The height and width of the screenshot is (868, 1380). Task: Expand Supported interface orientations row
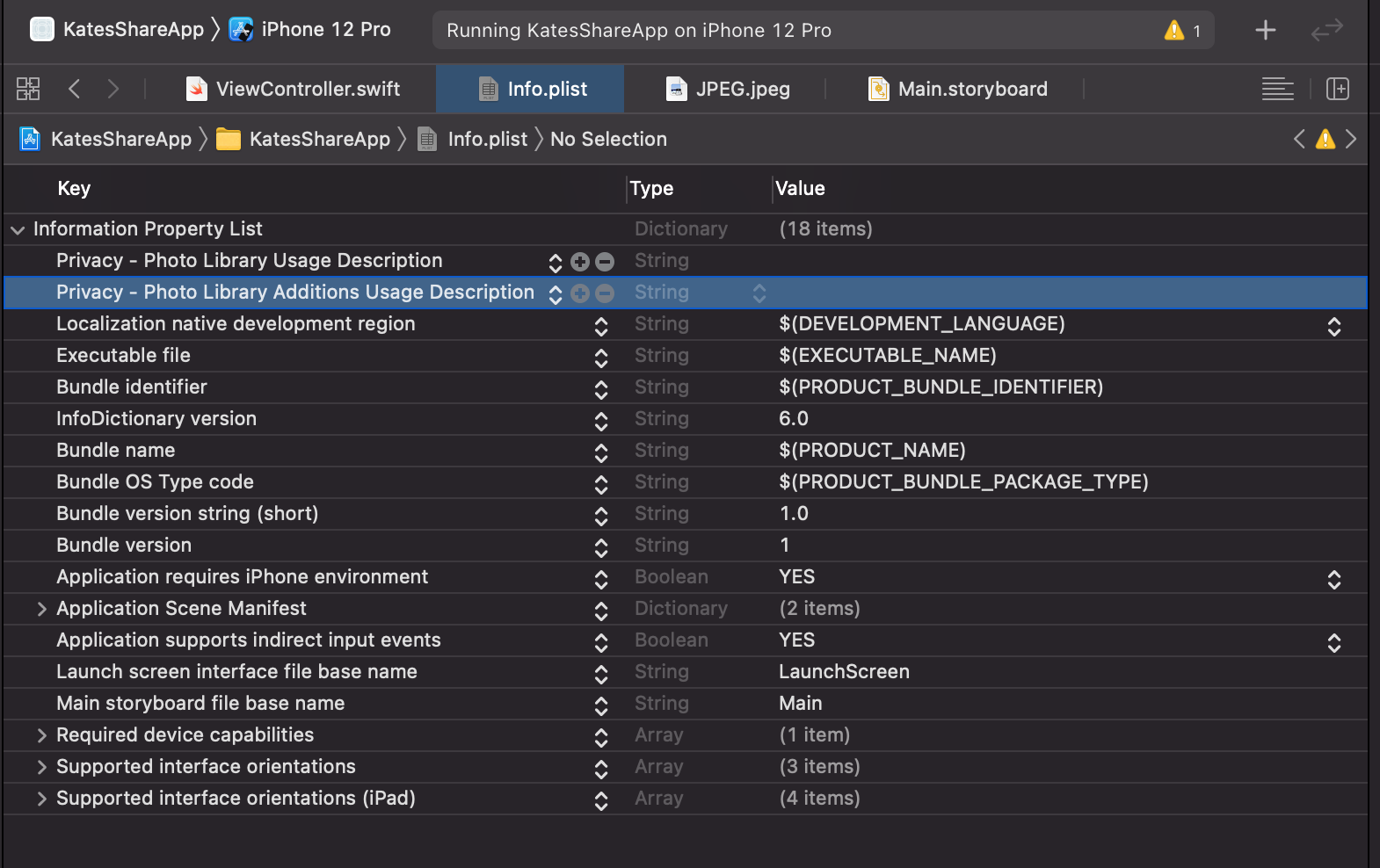[41, 767]
